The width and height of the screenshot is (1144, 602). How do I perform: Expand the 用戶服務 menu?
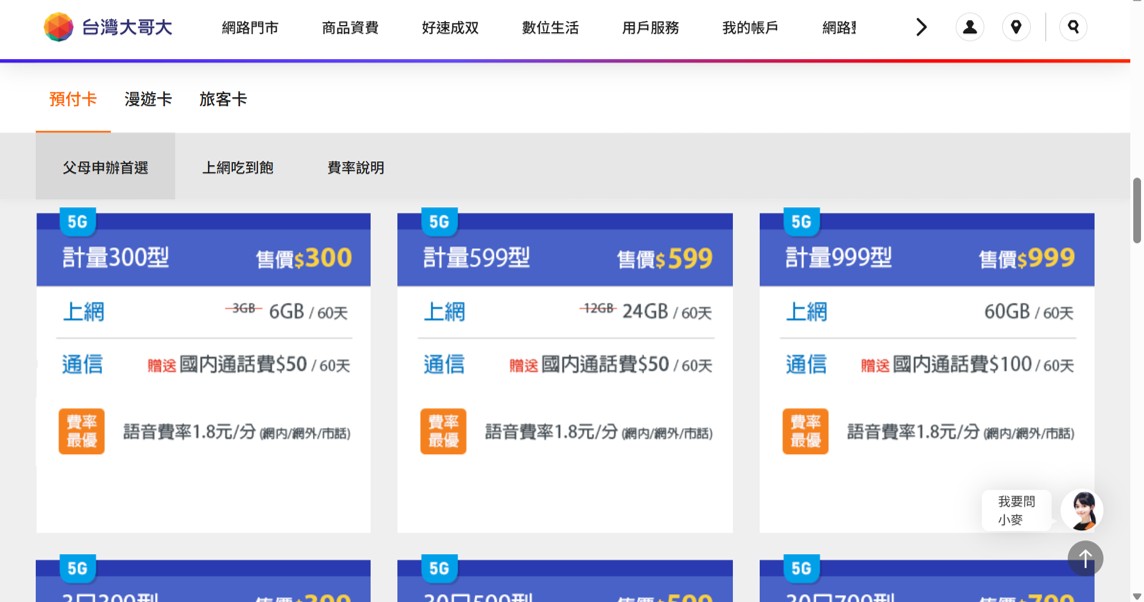650,28
